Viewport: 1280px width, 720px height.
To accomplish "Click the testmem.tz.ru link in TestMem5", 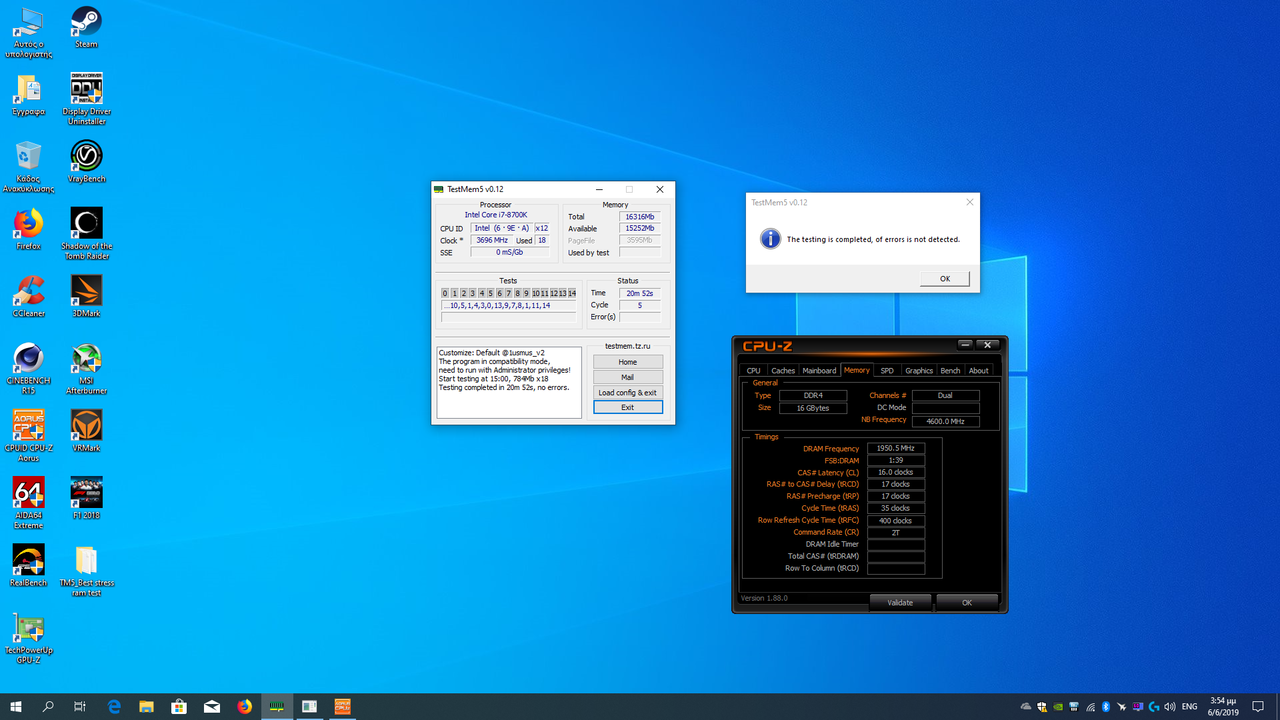I will pyautogui.click(x=627, y=346).
